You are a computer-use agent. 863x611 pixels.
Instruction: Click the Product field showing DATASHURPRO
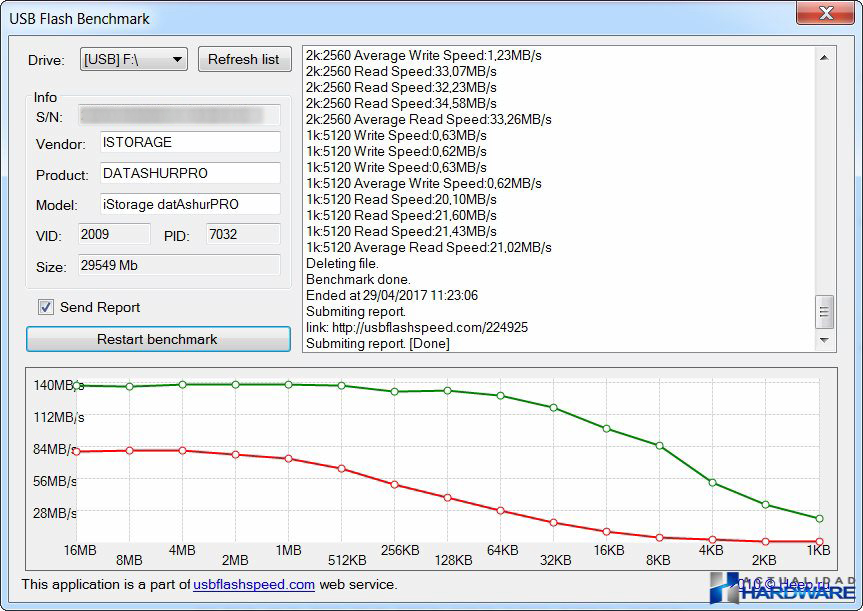pyautogui.click(x=190, y=173)
